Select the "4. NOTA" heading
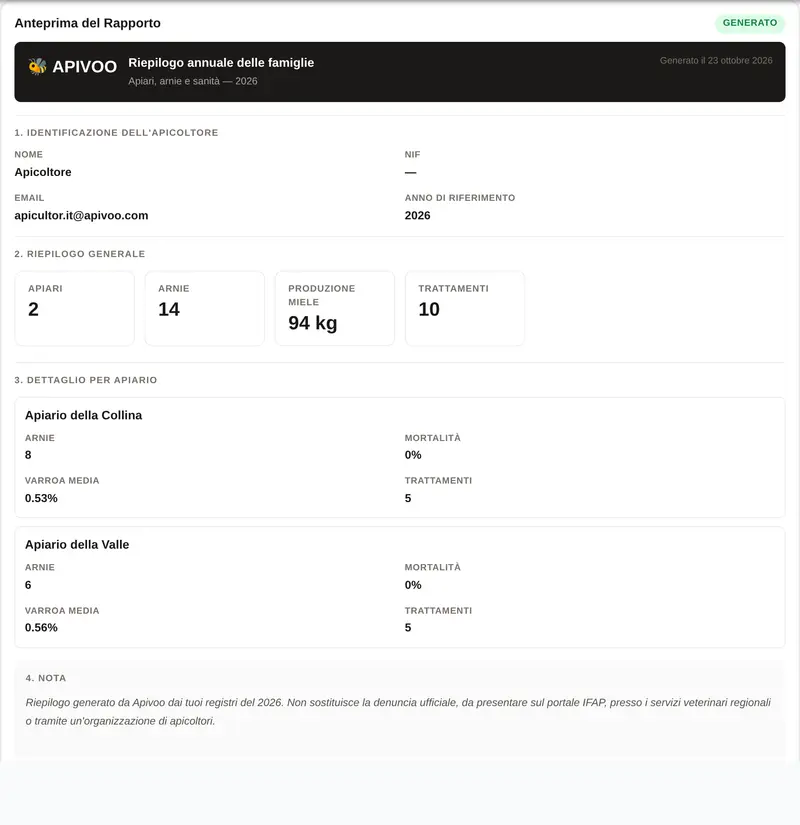This screenshot has height=825, width=800. click(x=46, y=678)
